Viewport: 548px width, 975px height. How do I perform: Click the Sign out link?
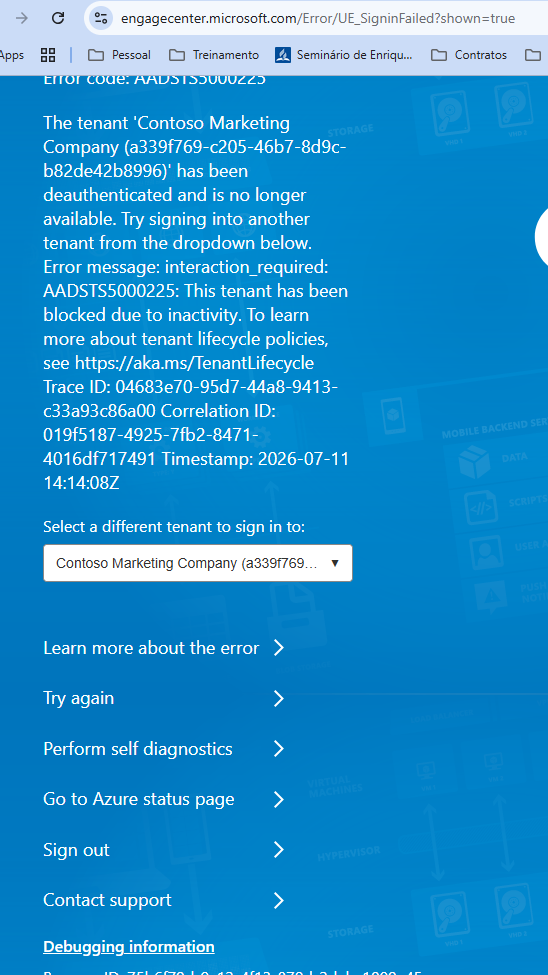click(x=77, y=850)
